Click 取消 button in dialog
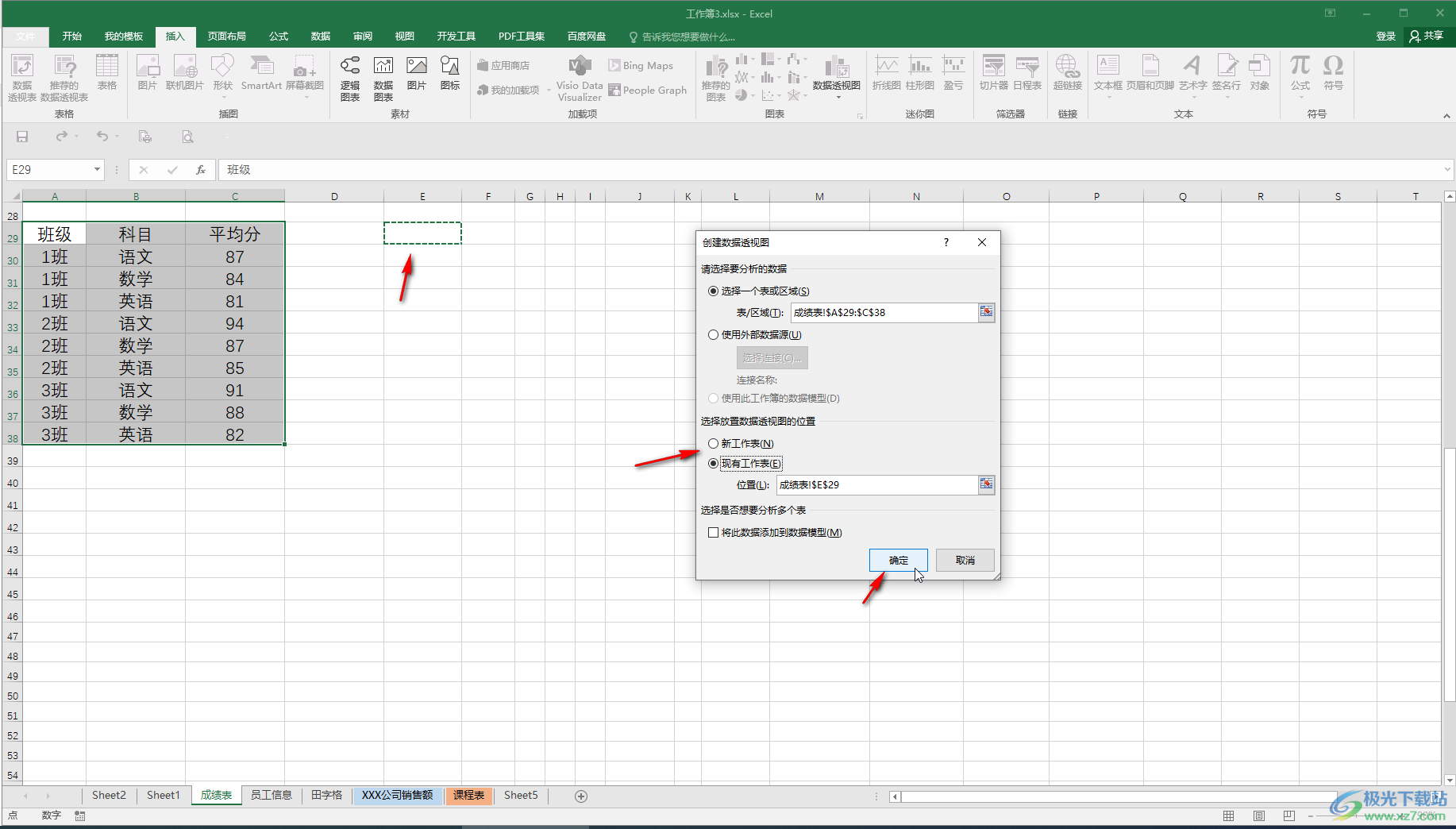 [965, 560]
